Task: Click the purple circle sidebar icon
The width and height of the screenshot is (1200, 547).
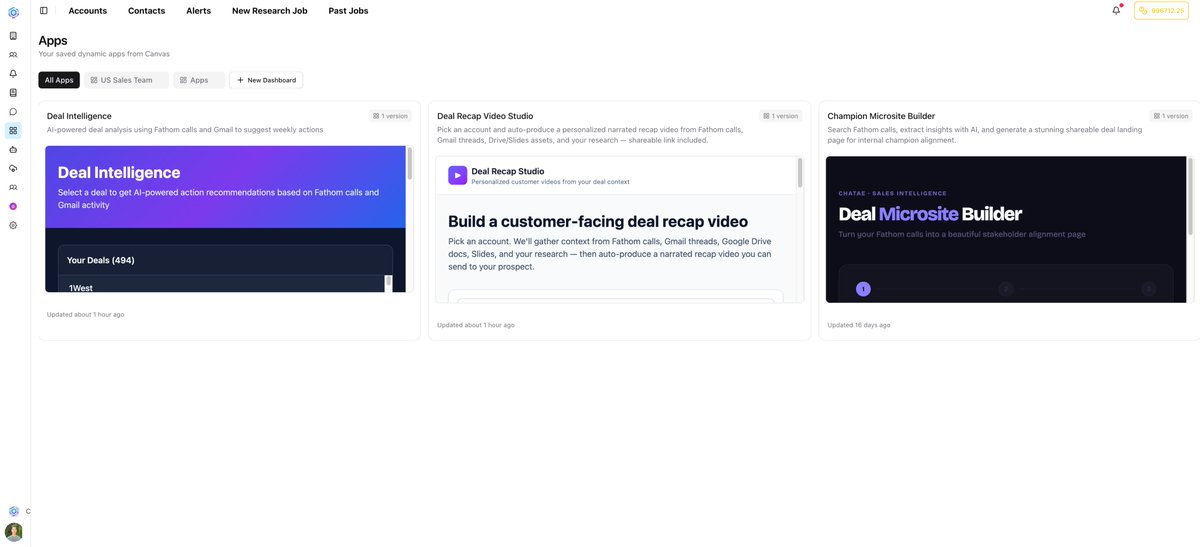Action: [13, 206]
